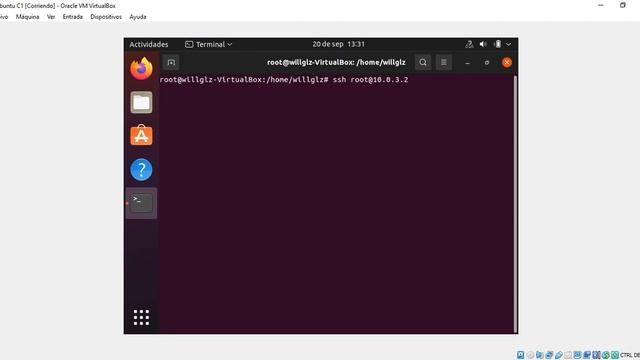Click the battery icon in top bar
Viewport: 640px width, 360px height.
[497, 44]
